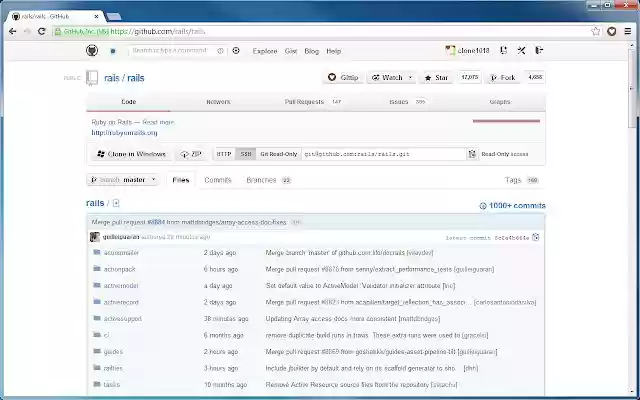The image size is (640, 400).
Task: Click Help in the top navigation
Action: 333,51
